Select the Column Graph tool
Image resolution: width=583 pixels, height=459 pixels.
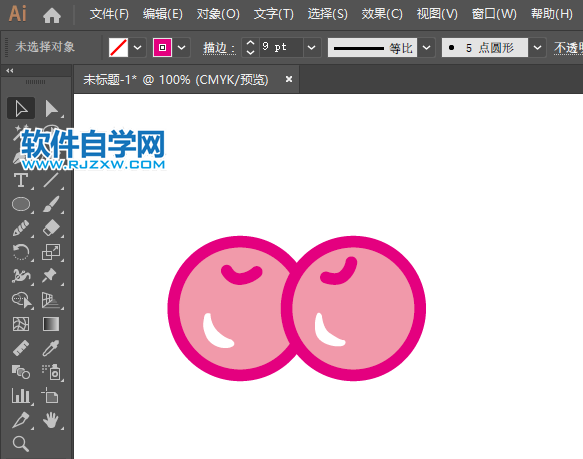tap(21, 396)
